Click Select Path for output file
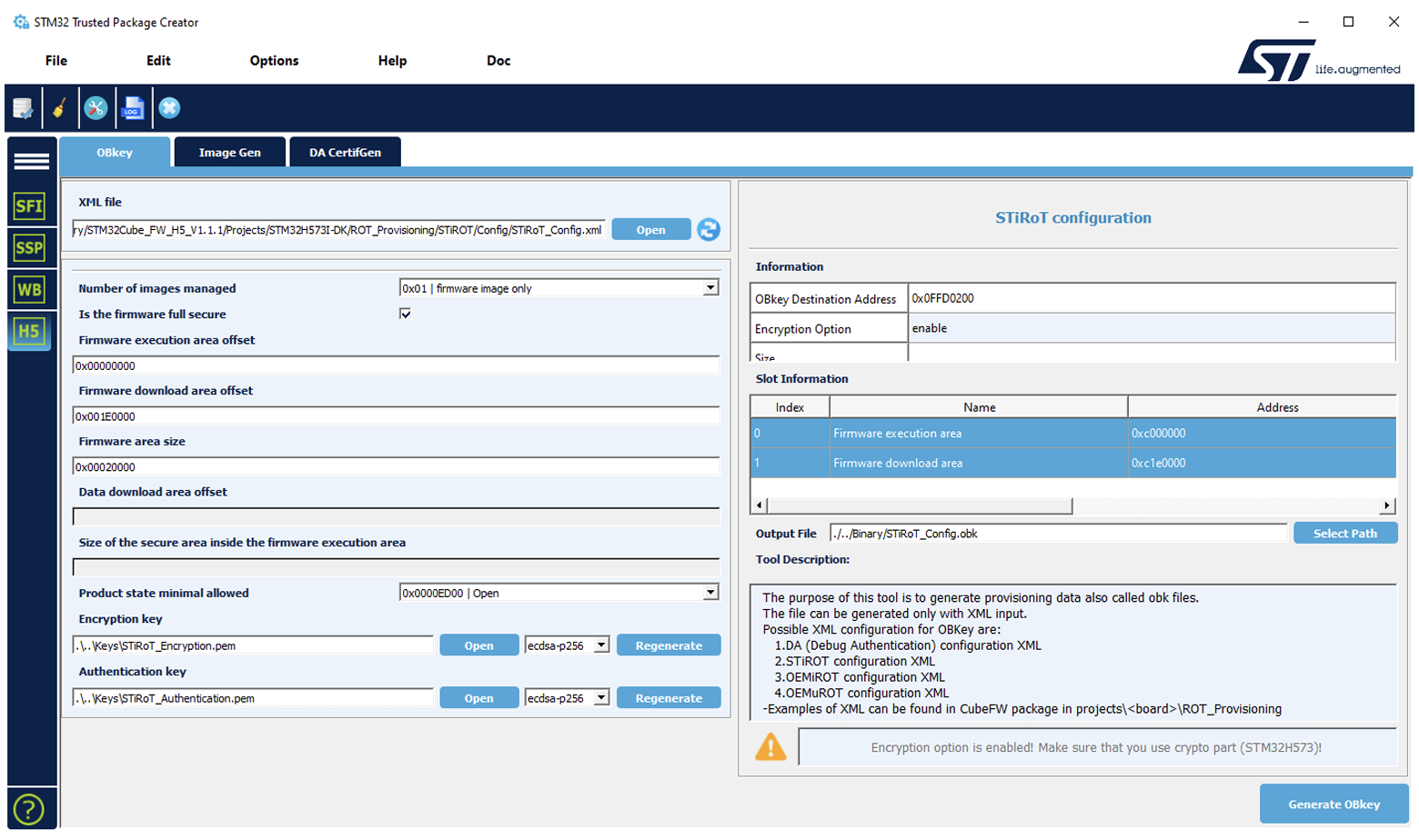The image size is (1419, 840). click(1345, 534)
